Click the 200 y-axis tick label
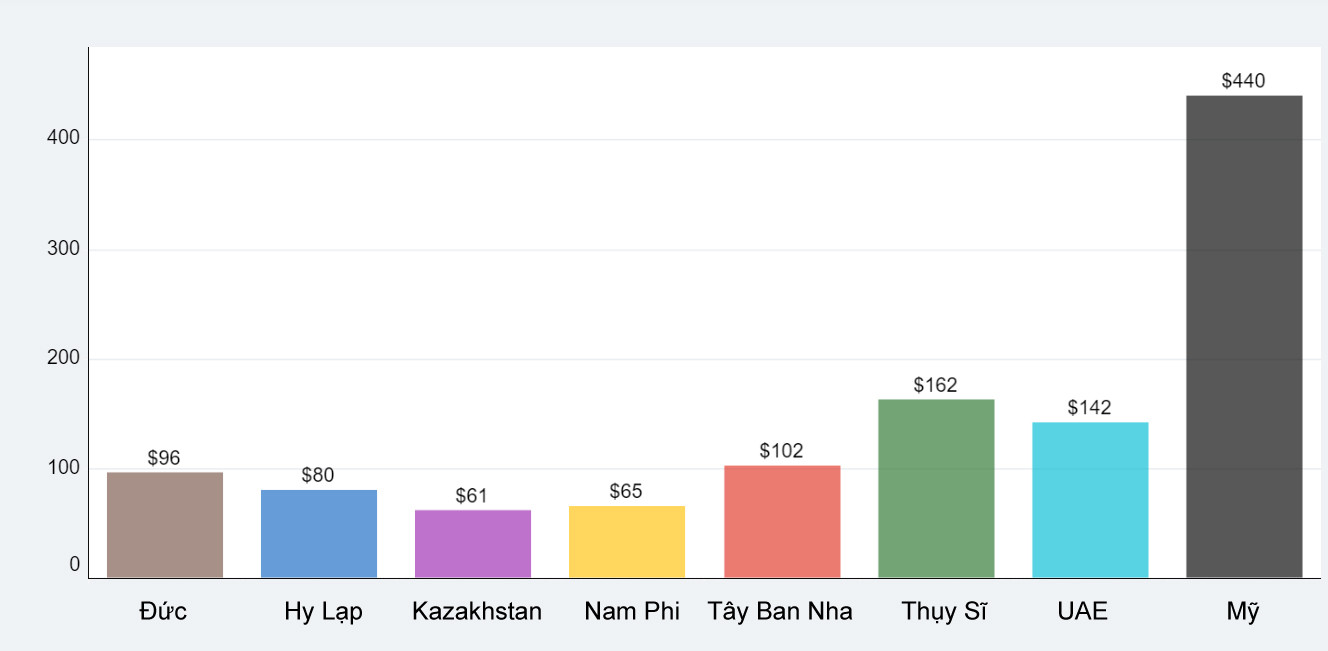Screen dimensions: 1328x651 63,358
